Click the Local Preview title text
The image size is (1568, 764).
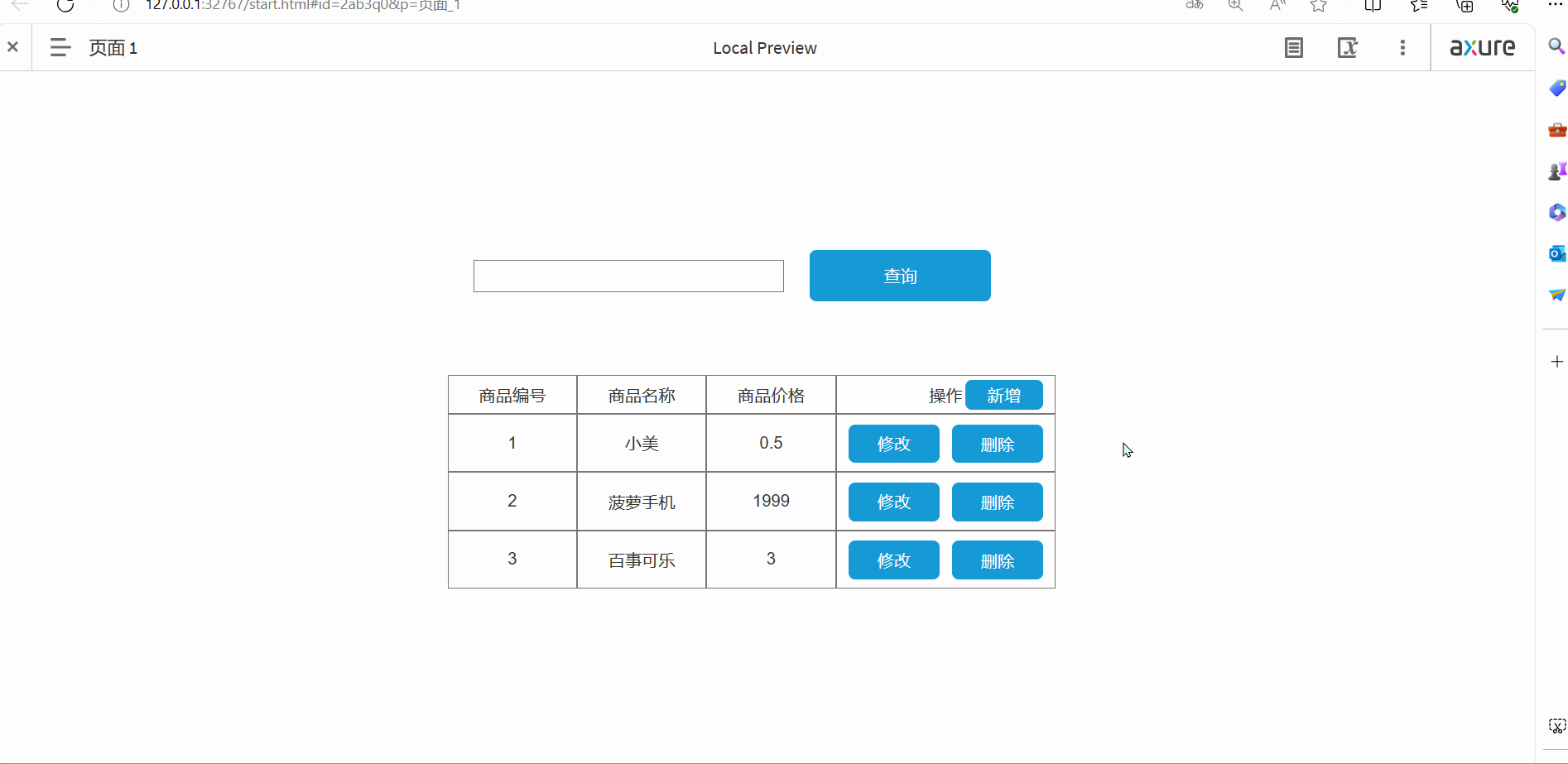(765, 48)
